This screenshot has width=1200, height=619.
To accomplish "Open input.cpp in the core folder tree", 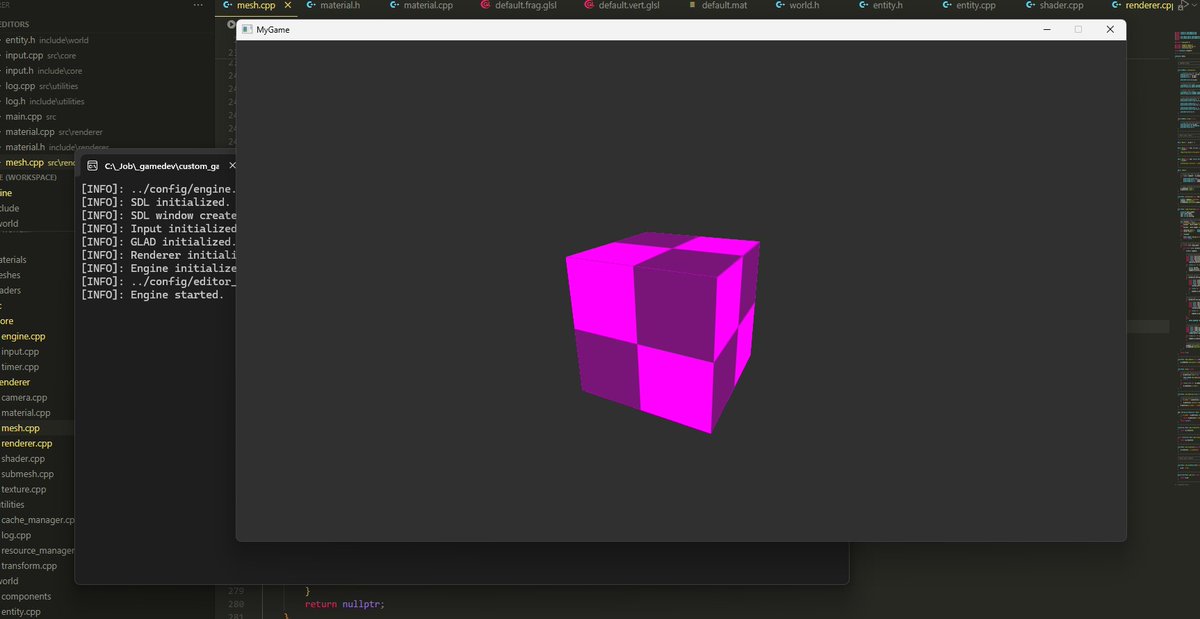I will pos(20,352).
